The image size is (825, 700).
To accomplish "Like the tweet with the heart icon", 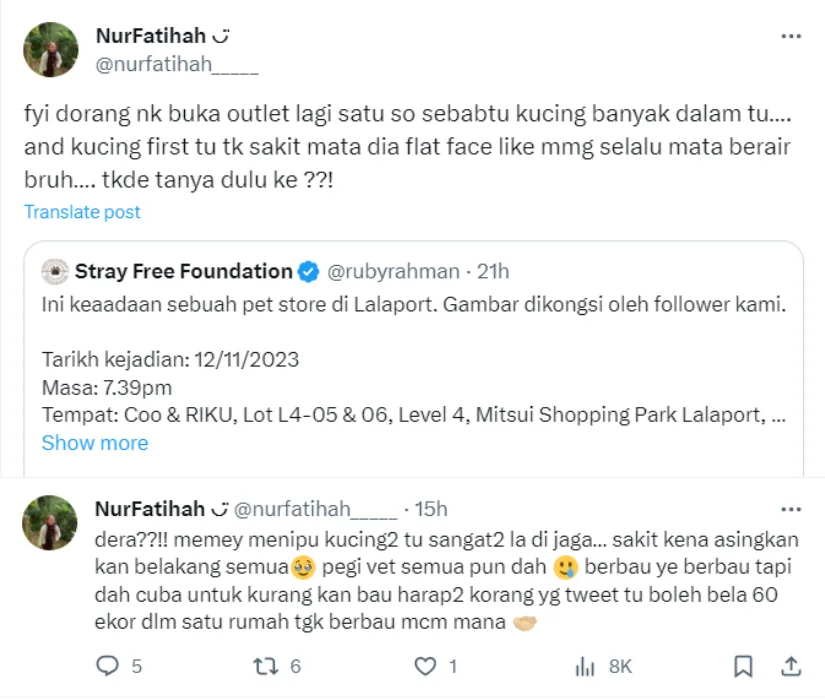I will pyautogui.click(x=426, y=665).
